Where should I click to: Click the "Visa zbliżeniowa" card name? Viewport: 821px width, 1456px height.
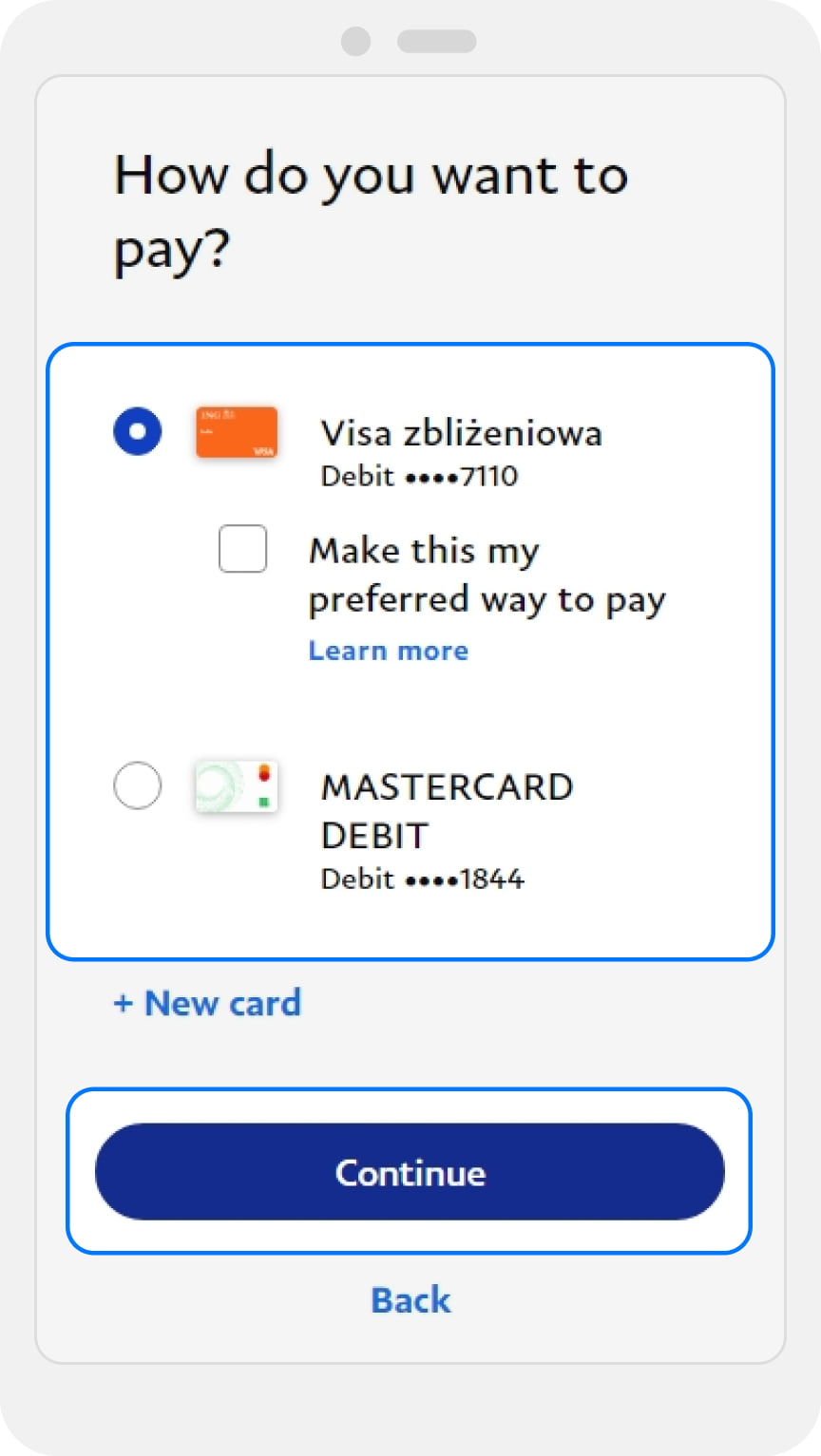coord(461,433)
